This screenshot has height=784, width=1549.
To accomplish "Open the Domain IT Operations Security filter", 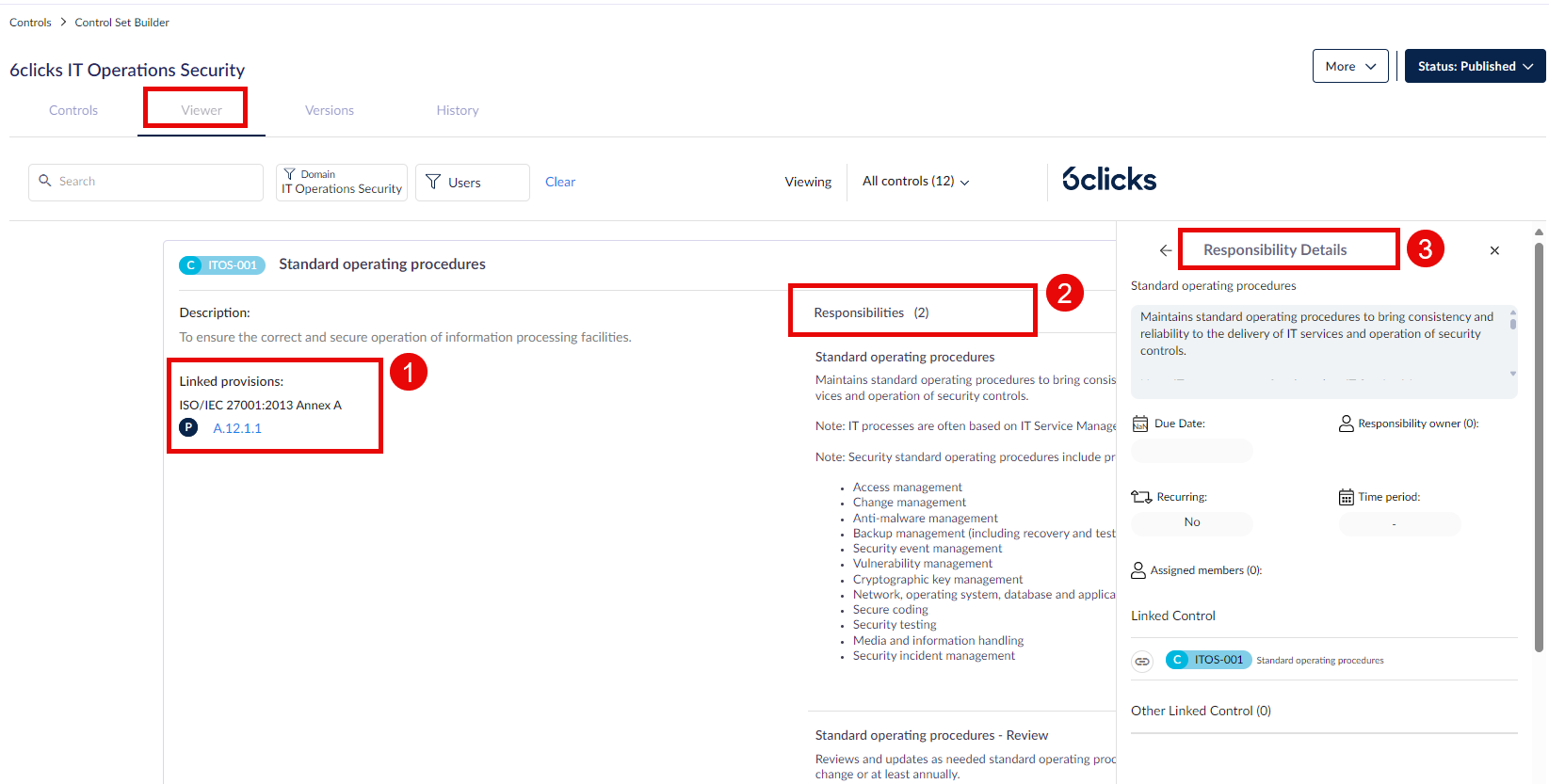I will tap(342, 182).
